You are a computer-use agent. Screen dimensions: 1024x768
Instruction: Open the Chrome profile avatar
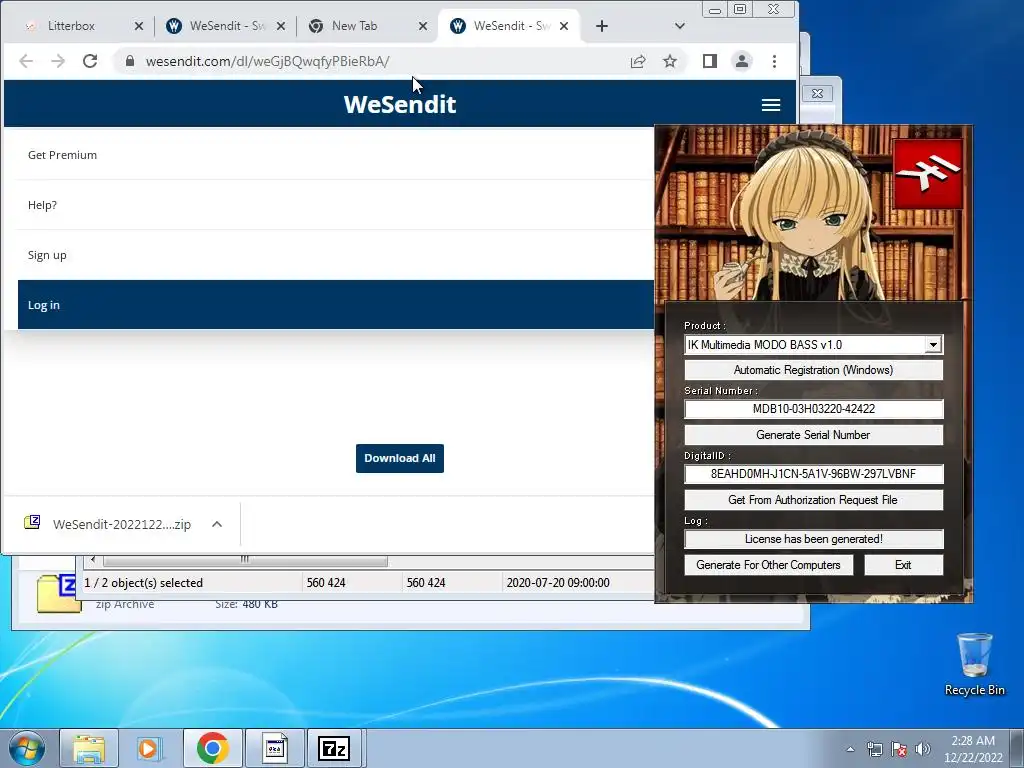pyautogui.click(x=742, y=61)
